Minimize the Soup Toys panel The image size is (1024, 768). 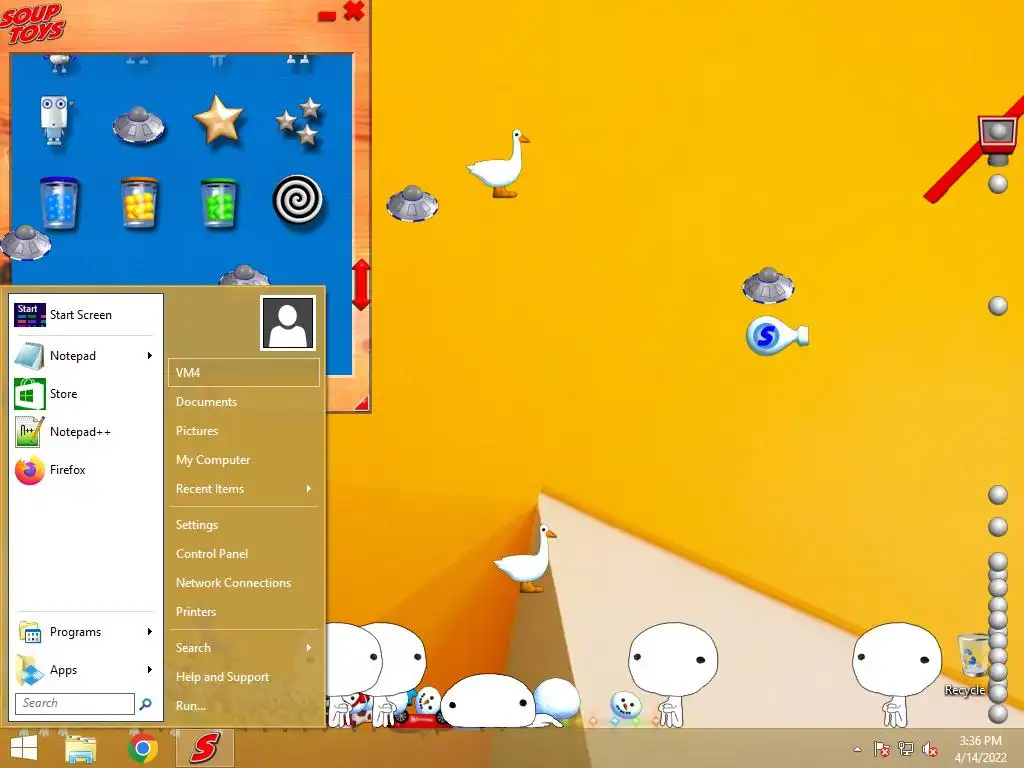click(x=327, y=16)
